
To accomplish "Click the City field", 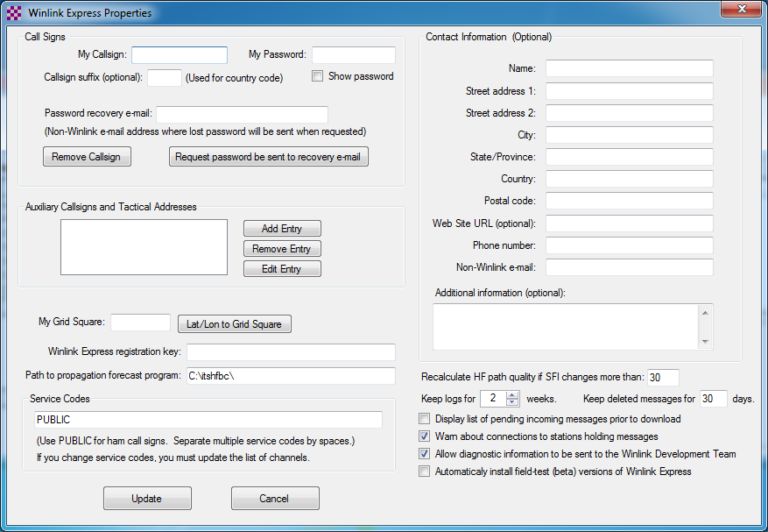I will pyautogui.click(x=629, y=135).
